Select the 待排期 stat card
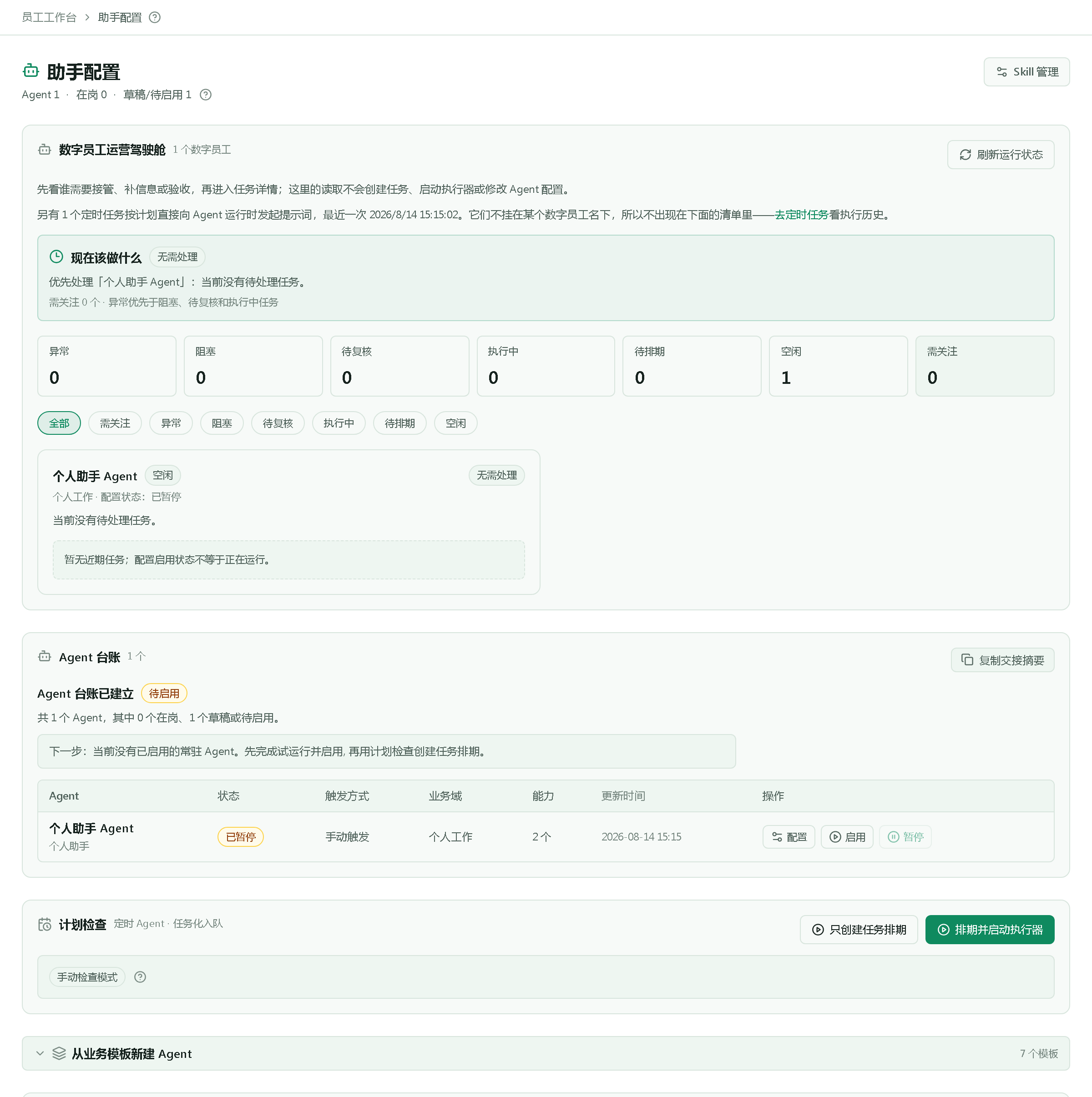Viewport: 1092px width, 1097px height. tap(692, 366)
